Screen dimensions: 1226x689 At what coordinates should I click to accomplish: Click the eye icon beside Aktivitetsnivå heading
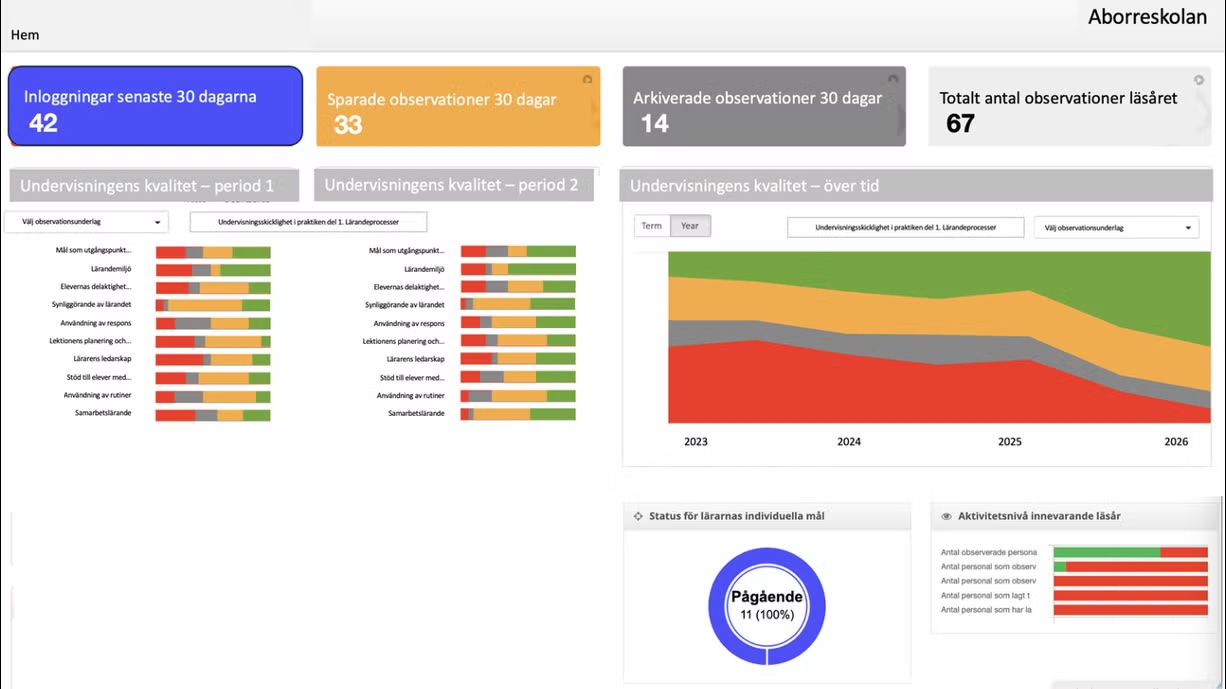tap(946, 517)
